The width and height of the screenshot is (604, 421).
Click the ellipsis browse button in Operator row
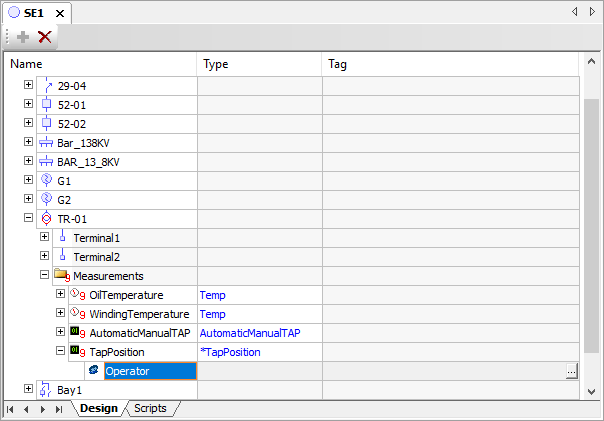click(571, 371)
